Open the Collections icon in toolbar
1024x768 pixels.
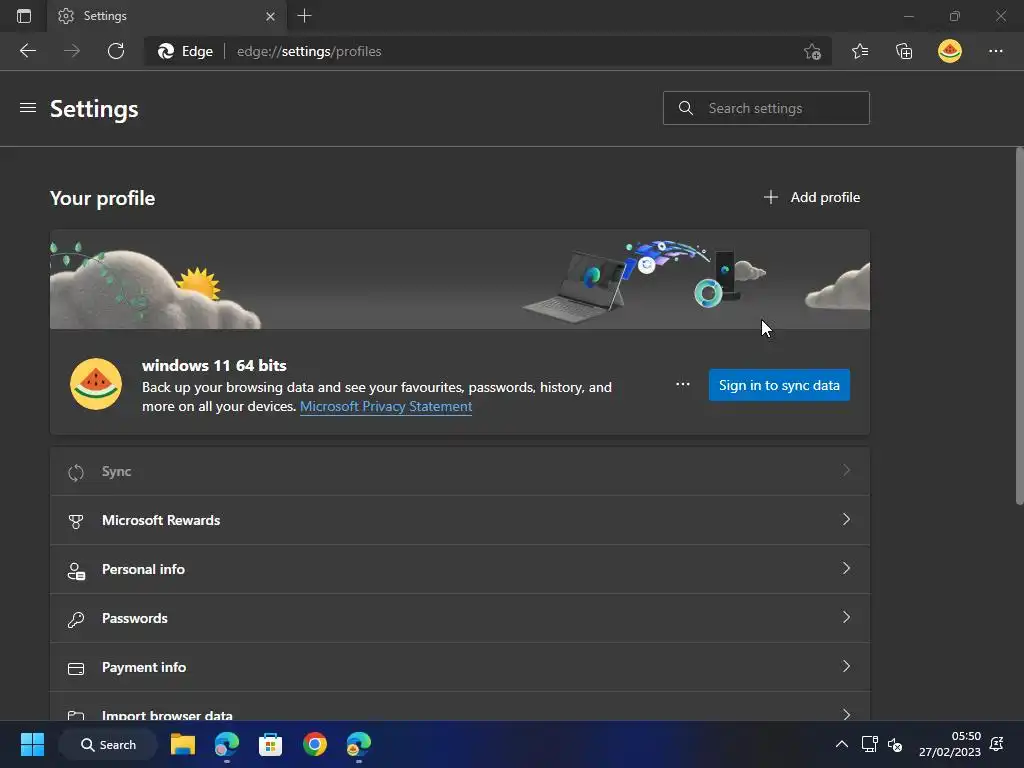[904, 51]
